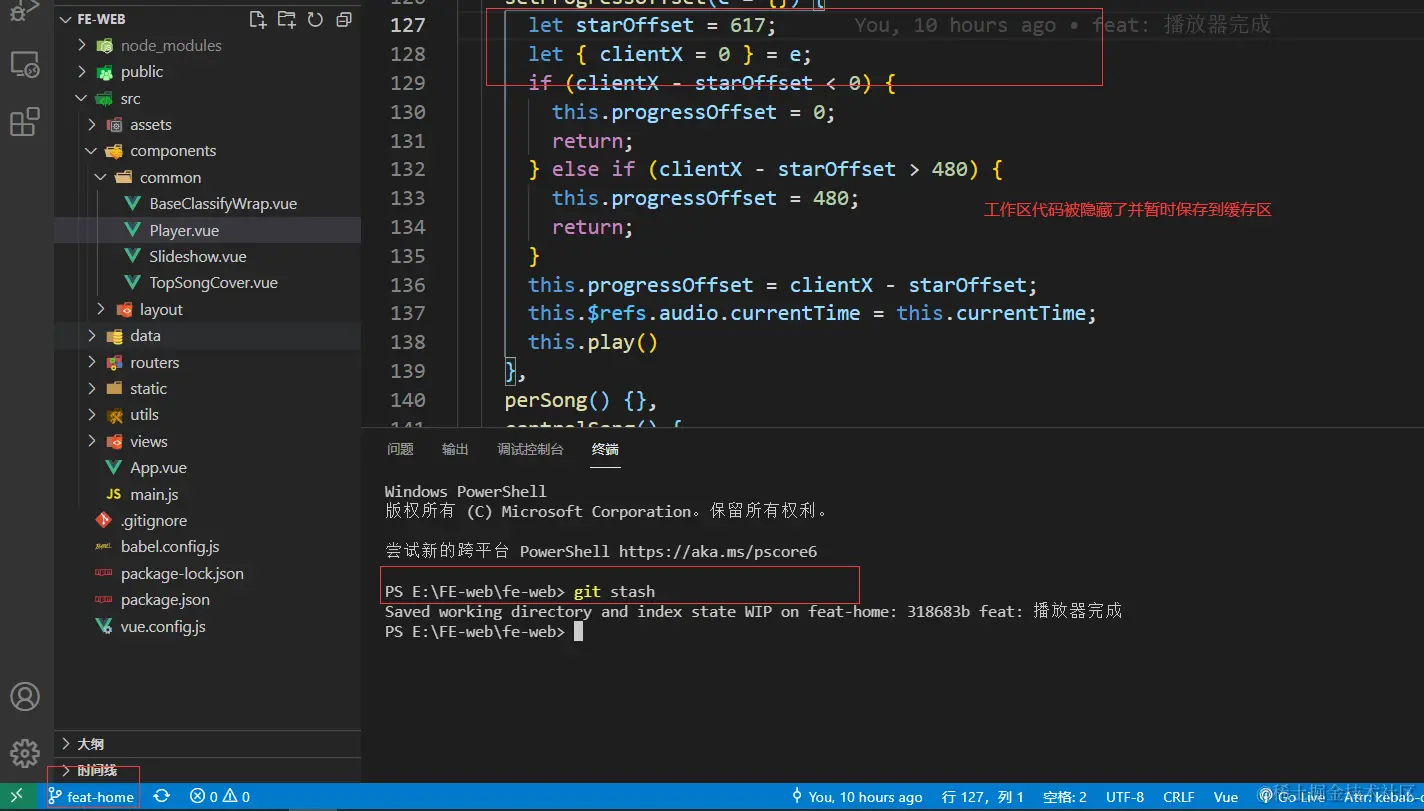
Task: Change language mode via Vue indicator
Action: coord(1226,797)
